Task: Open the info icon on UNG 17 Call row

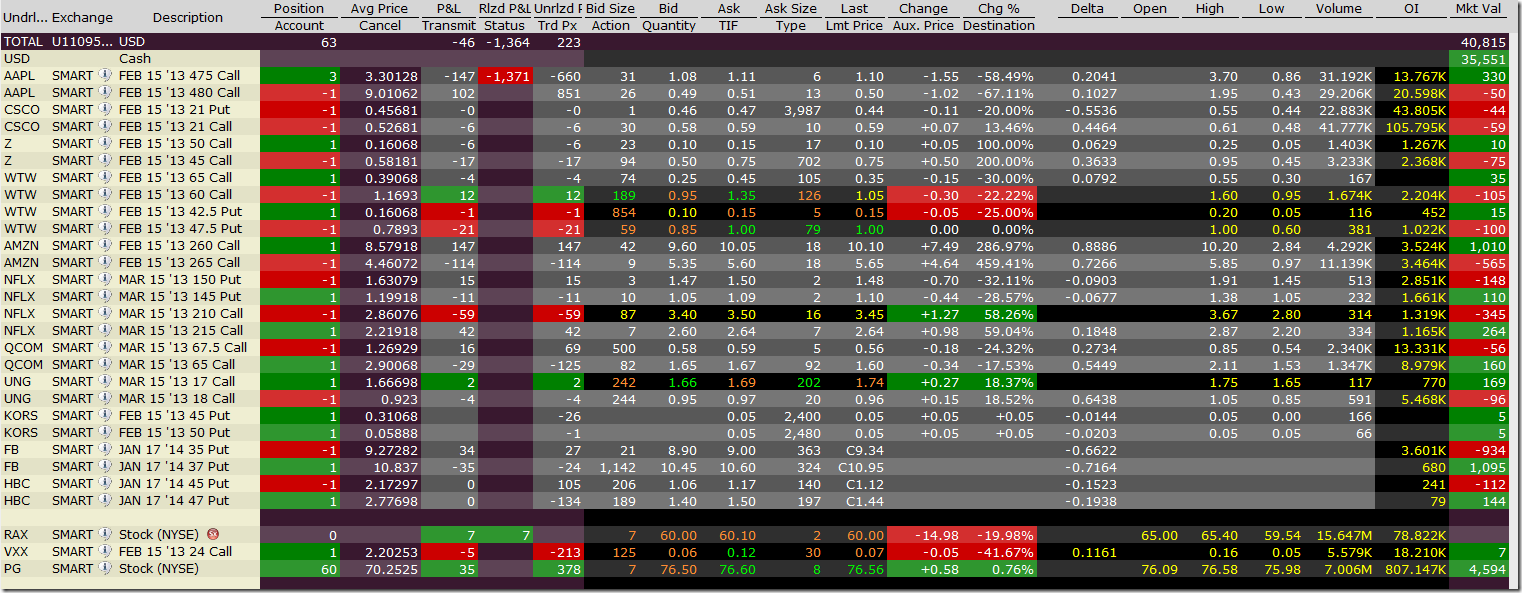Action: 105,382
